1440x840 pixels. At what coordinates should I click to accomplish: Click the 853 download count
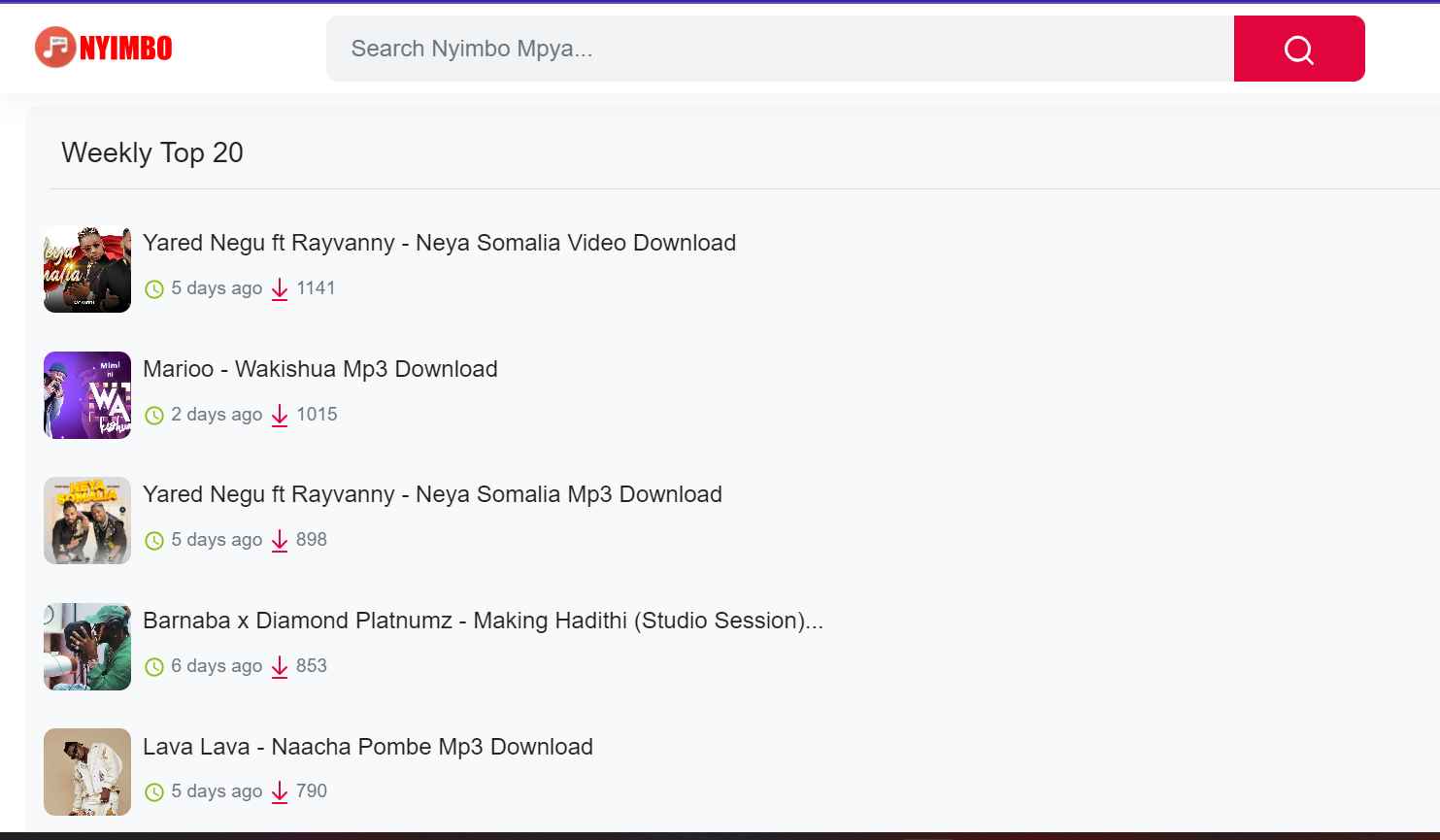click(x=312, y=666)
